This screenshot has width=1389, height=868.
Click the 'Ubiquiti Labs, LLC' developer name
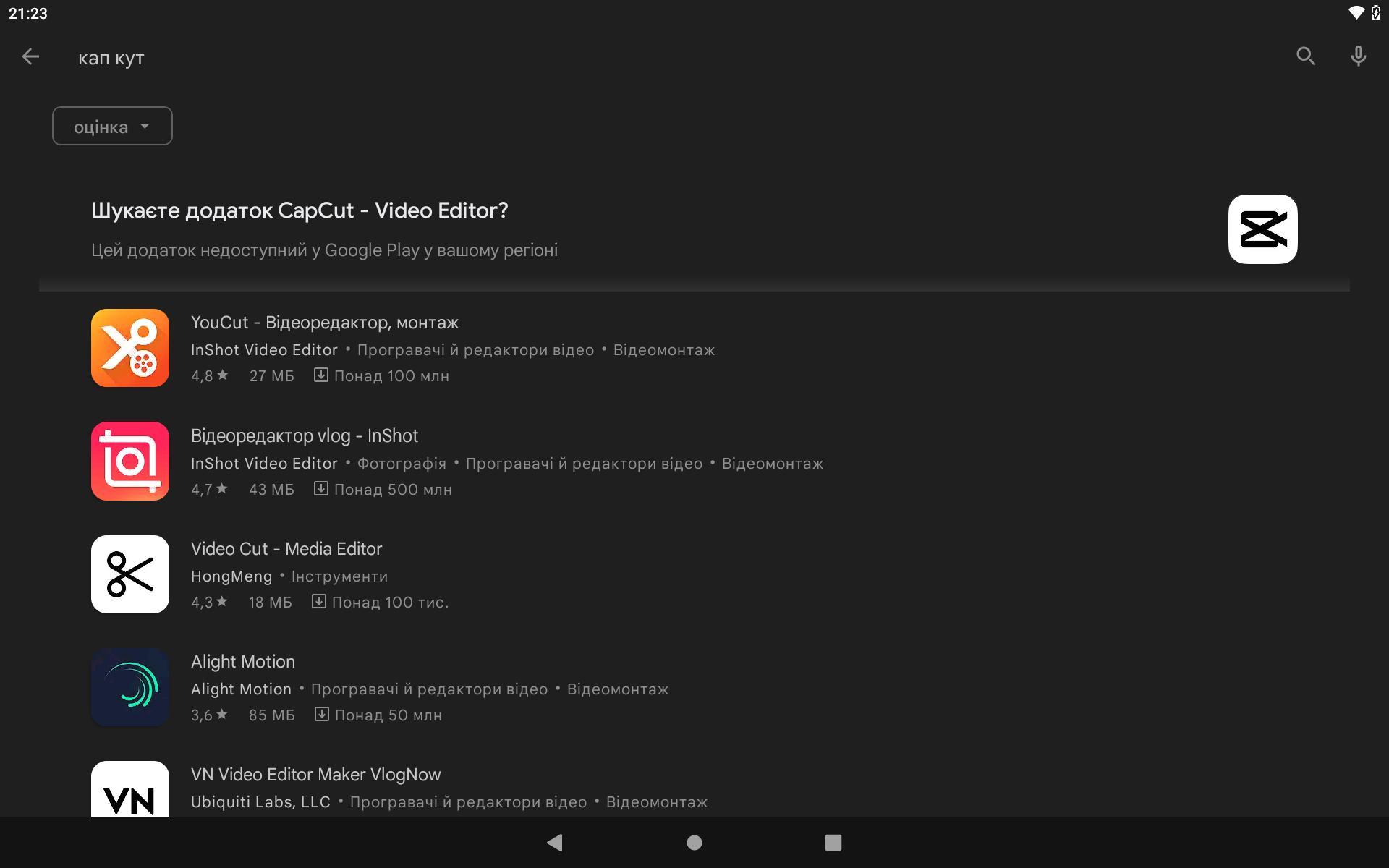(260, 802)
